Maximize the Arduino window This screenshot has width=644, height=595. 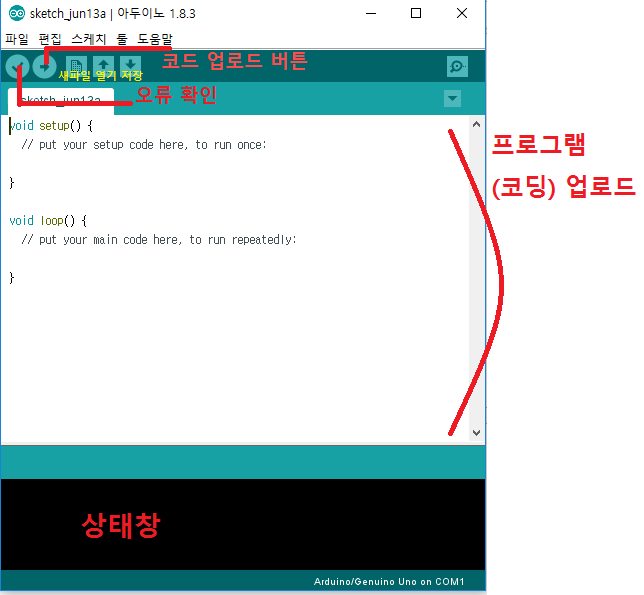pos(416,13)
